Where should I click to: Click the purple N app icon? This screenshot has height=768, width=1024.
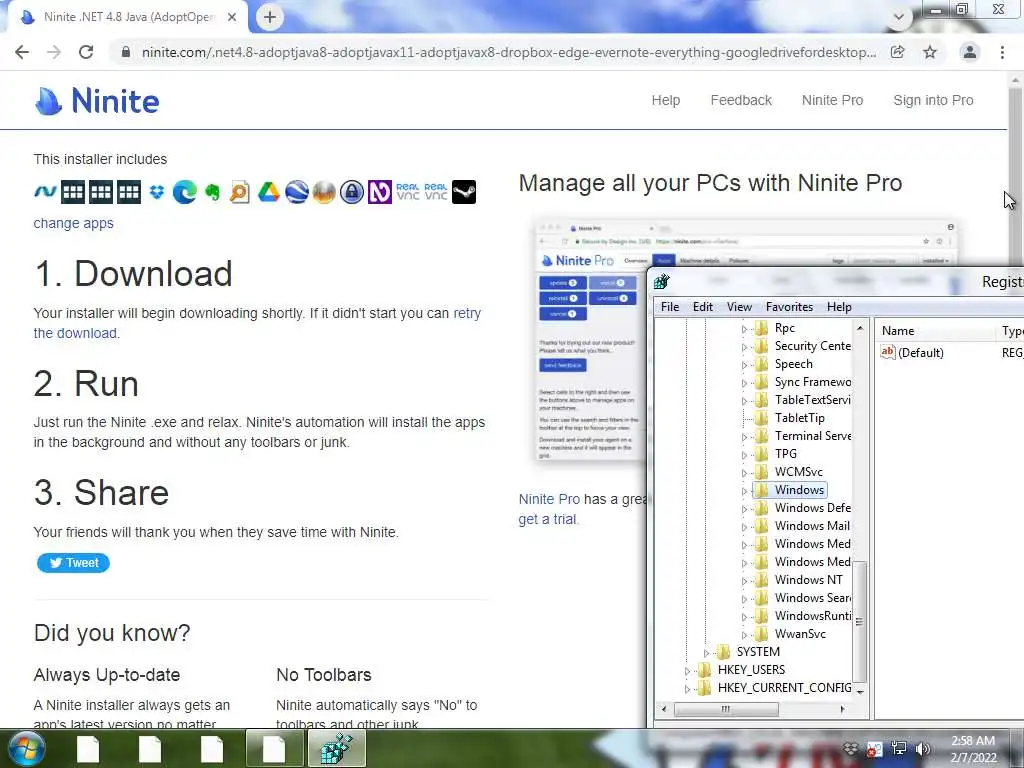379,192
